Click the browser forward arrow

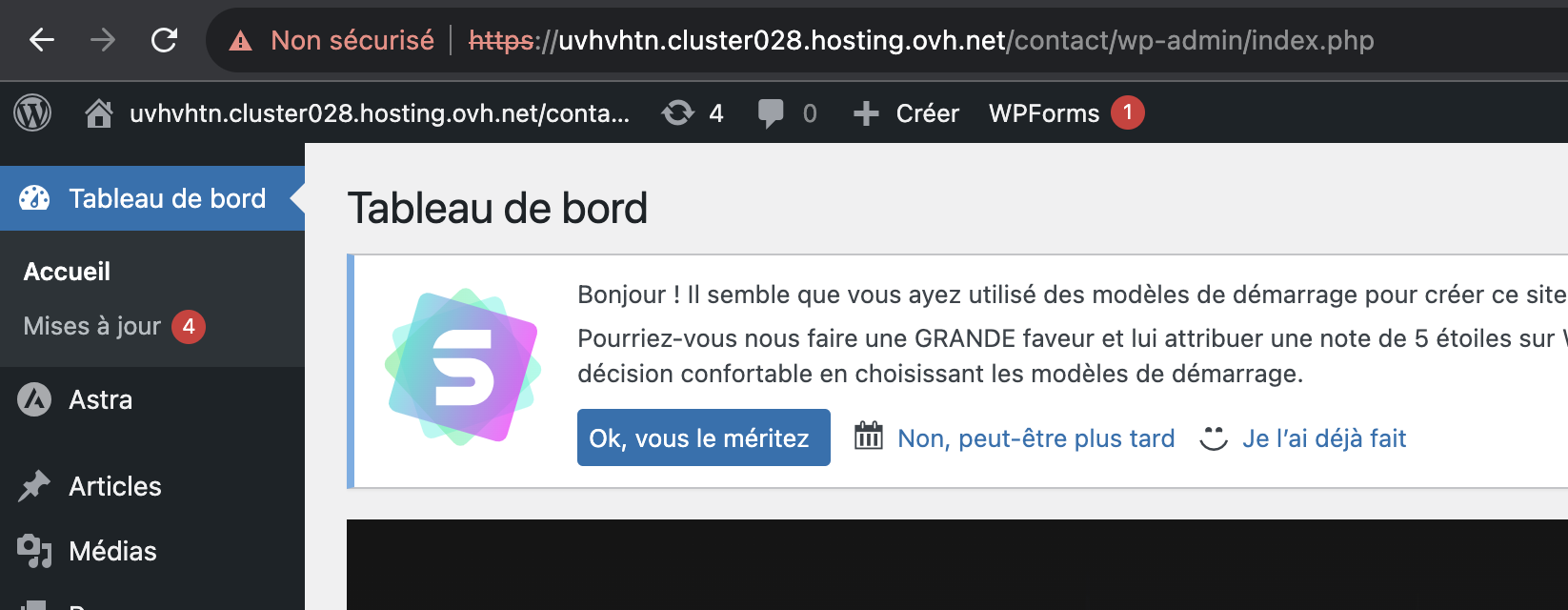103,40
